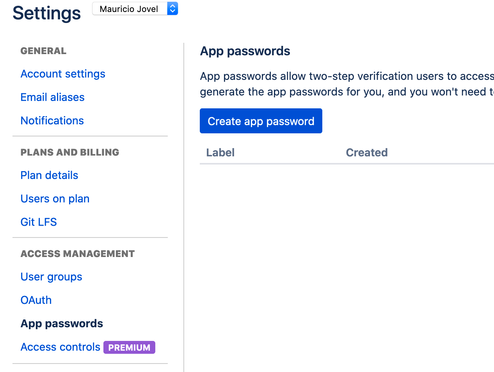This screenshot has width=494, height=372.
Task: Click Create app password button
Action: coord(261,121)
